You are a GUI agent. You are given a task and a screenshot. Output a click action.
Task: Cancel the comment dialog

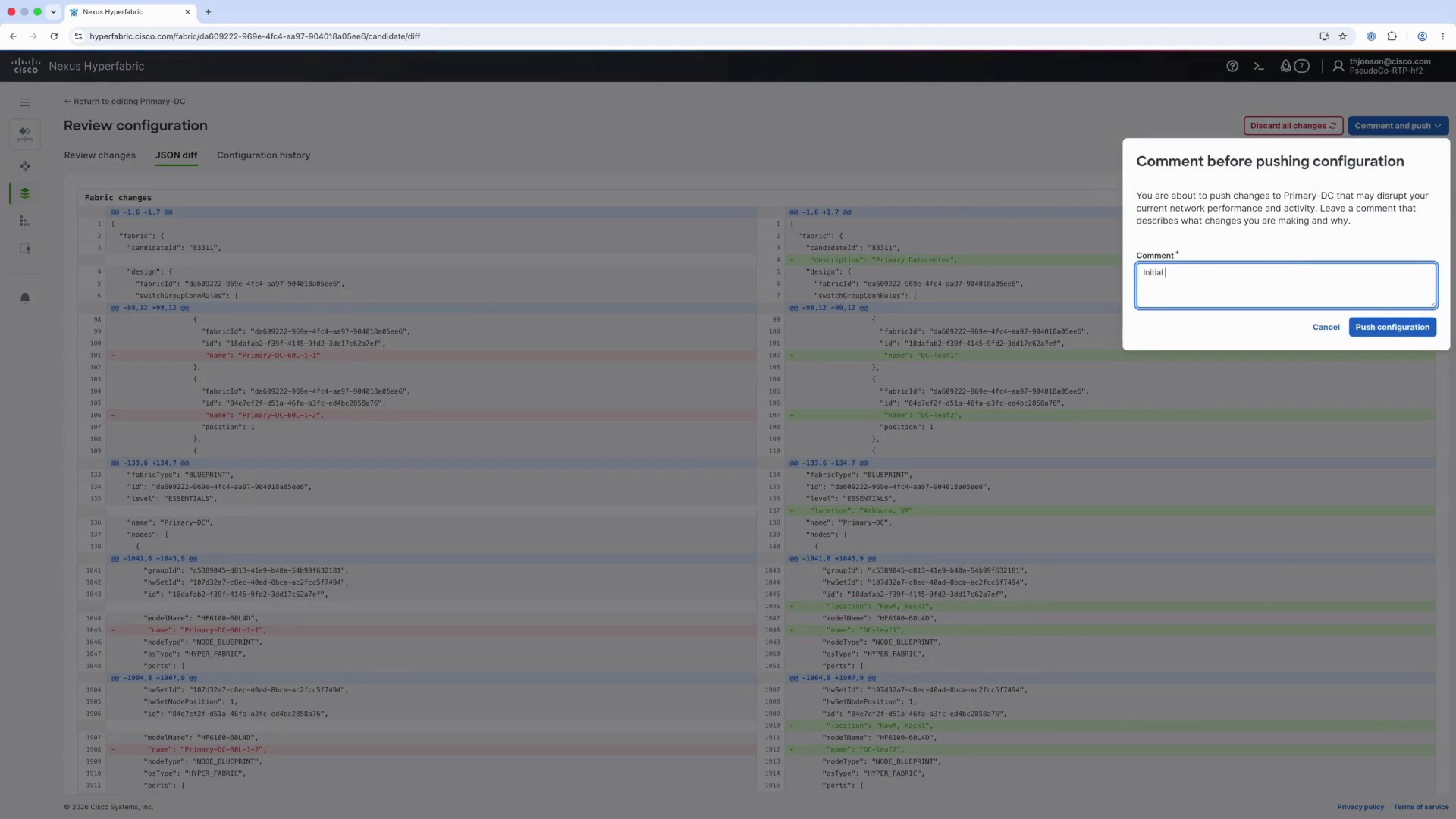point(1326,328)
